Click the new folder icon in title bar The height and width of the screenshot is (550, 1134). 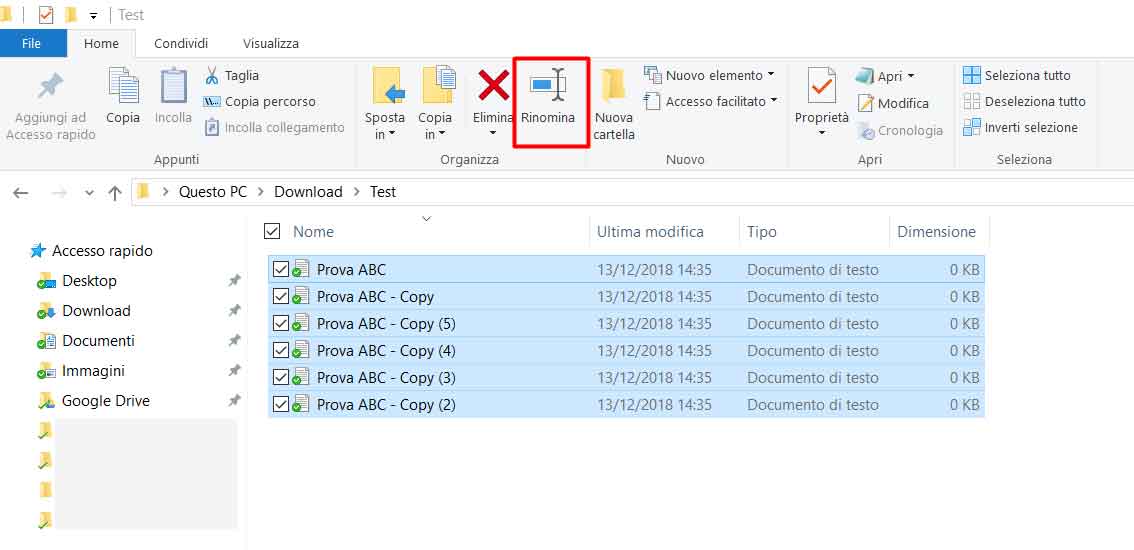[x=71, y=14]
